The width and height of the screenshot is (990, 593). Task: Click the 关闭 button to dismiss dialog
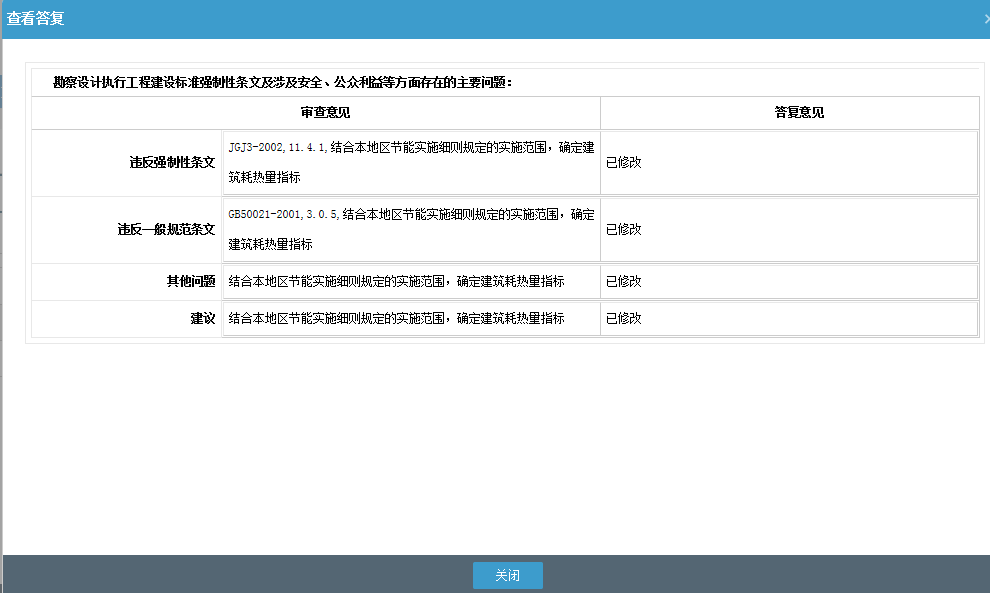pyautogui.click(x=507, y=575)
